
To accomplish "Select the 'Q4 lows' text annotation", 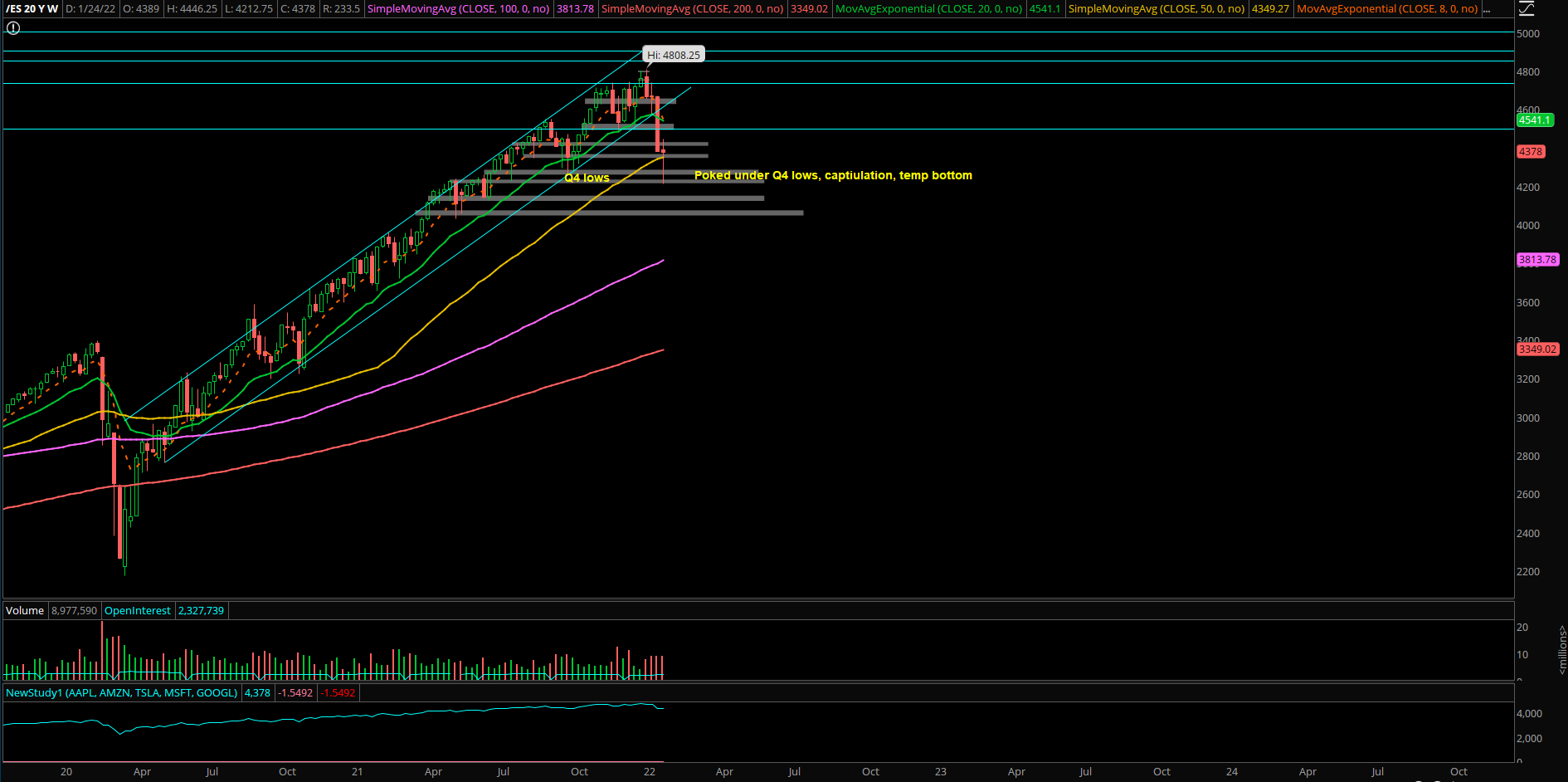I will tap(587, 178).
